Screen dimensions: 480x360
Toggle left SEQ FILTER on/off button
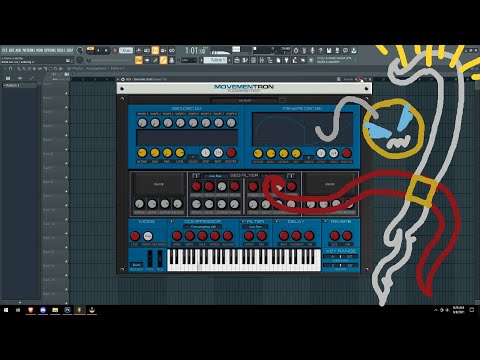click(196, 176)
